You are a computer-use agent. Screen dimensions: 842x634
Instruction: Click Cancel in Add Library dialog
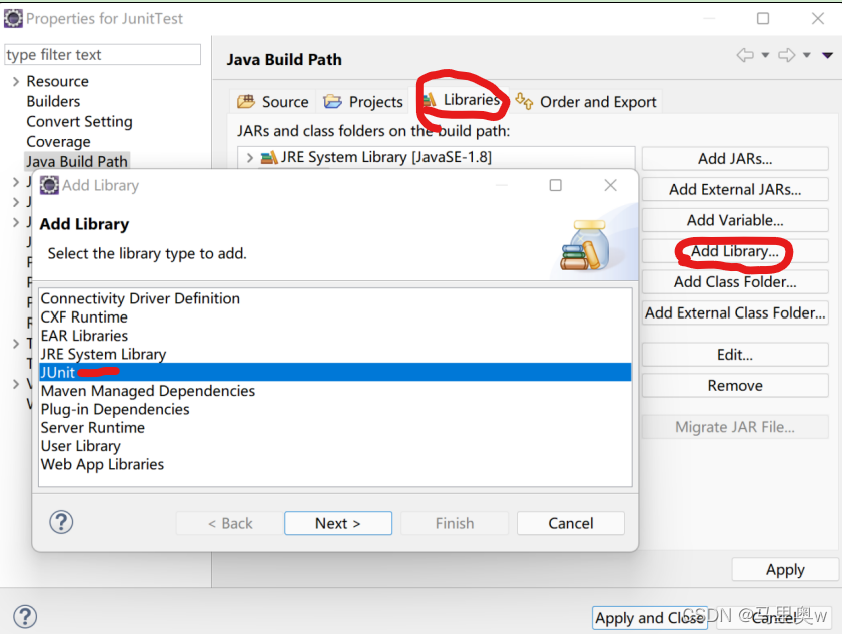pos(570,523)
